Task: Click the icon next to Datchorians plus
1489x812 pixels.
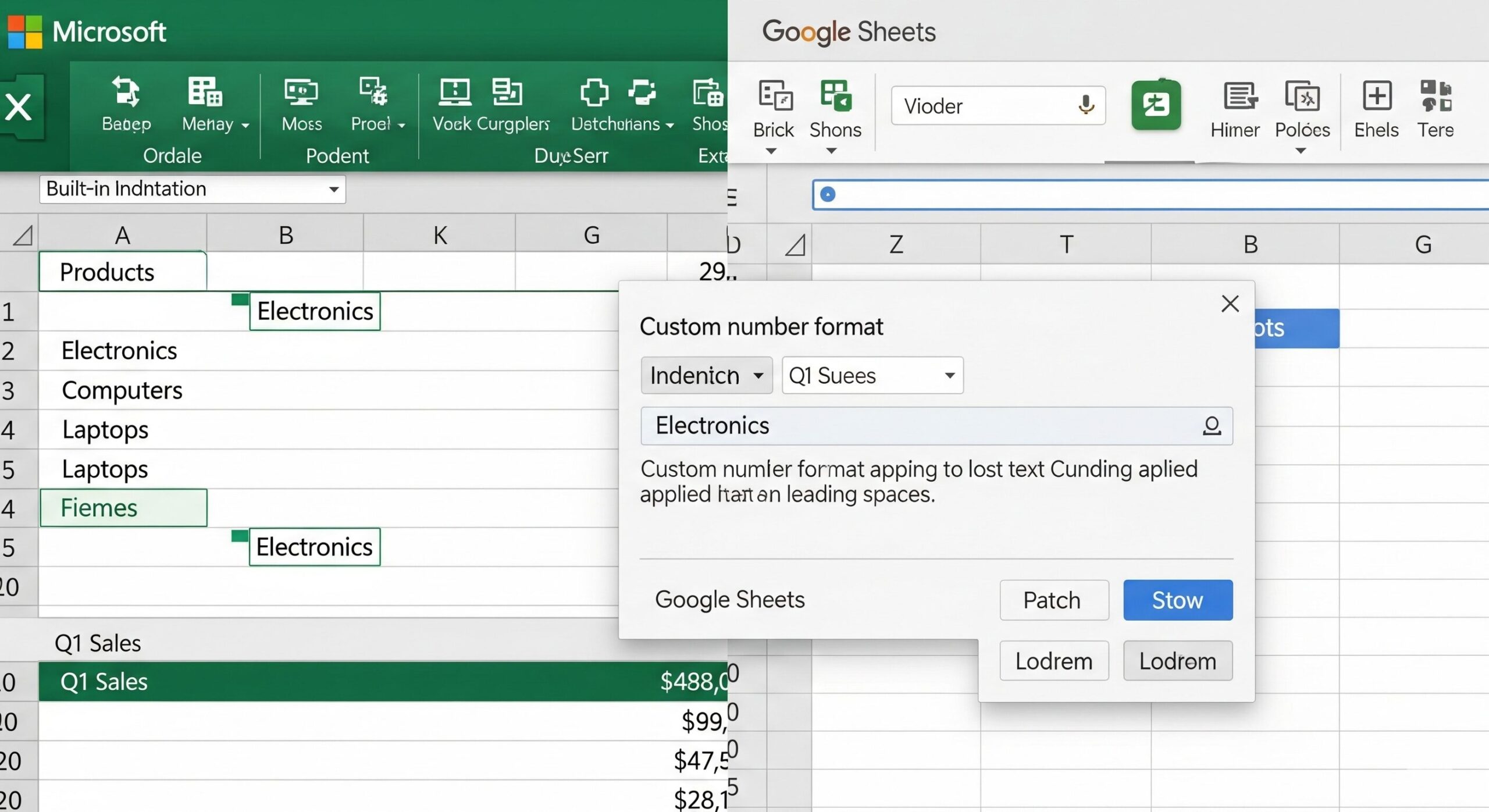Action: (x=642, y=92)
